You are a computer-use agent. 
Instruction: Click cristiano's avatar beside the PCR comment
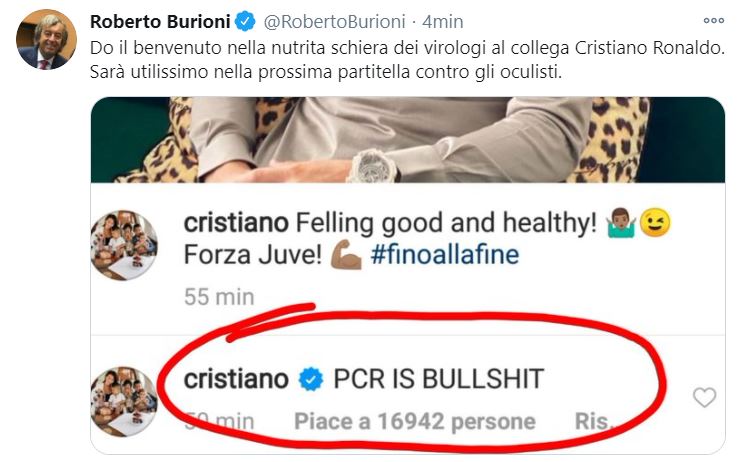pos(123,401)
